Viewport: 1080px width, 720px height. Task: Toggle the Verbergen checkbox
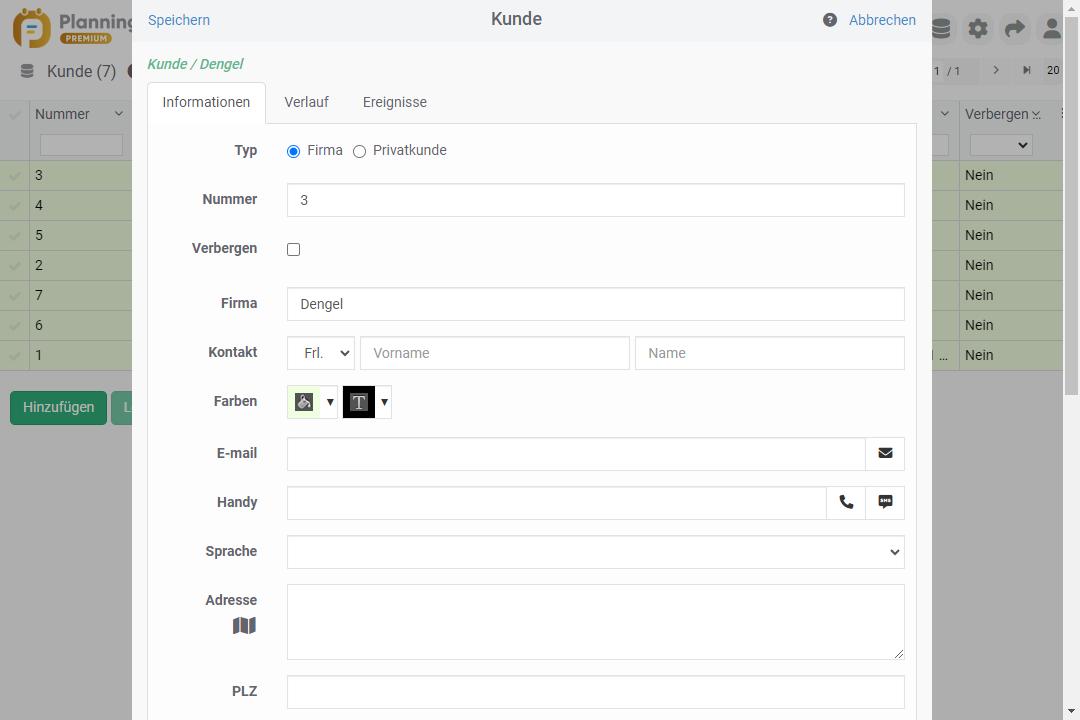click(x=293, y=249)
